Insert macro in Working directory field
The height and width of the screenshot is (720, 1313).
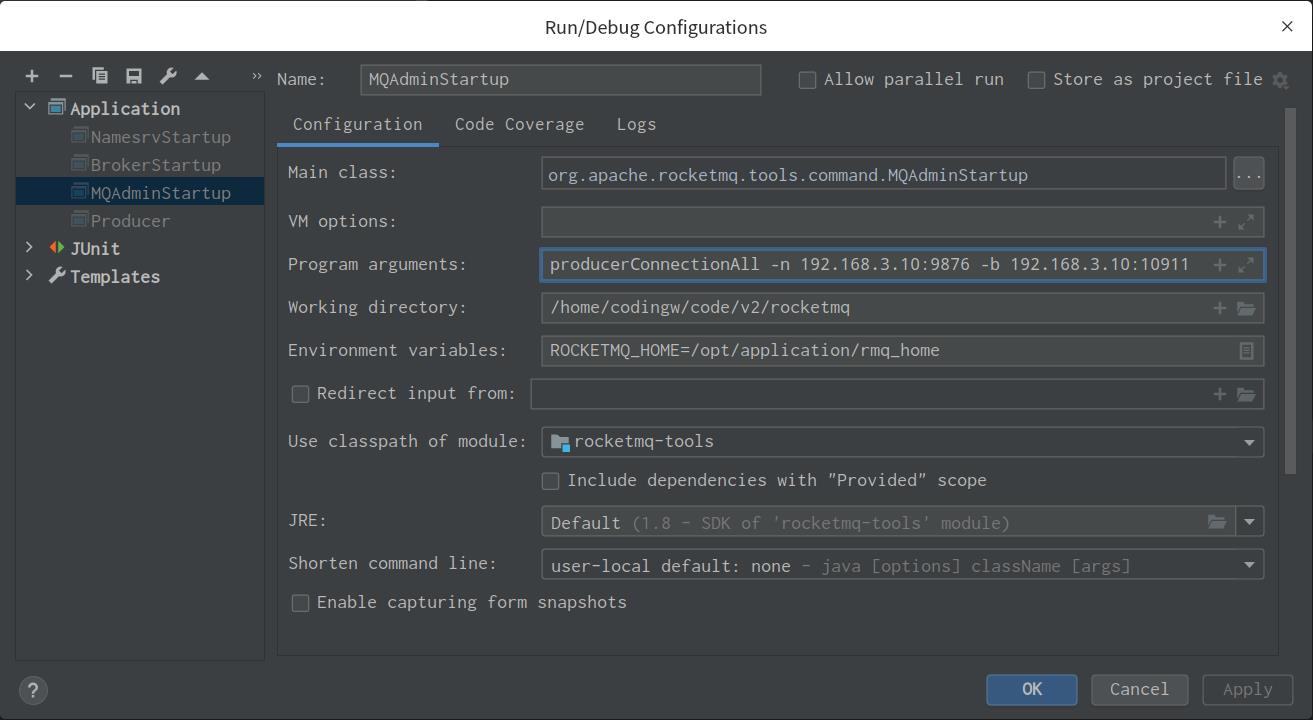coord(1220,308)
